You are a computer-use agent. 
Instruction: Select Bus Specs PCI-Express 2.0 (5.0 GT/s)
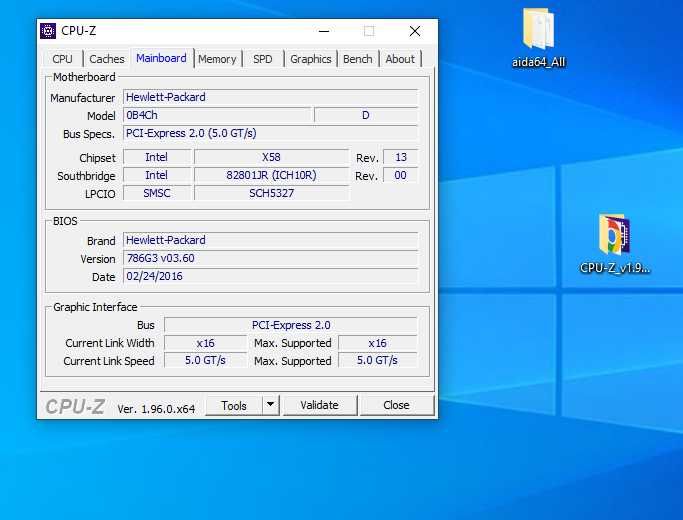(x=270, y=133)
